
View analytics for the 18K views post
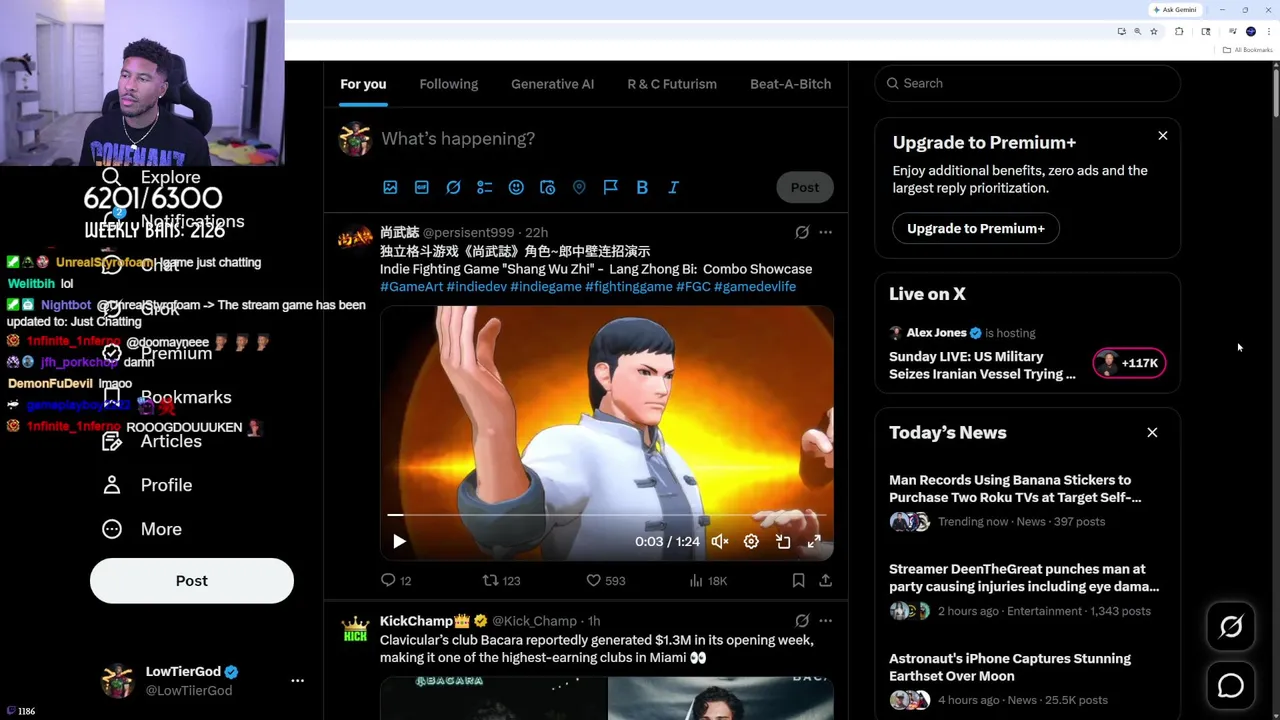(708, 580)
